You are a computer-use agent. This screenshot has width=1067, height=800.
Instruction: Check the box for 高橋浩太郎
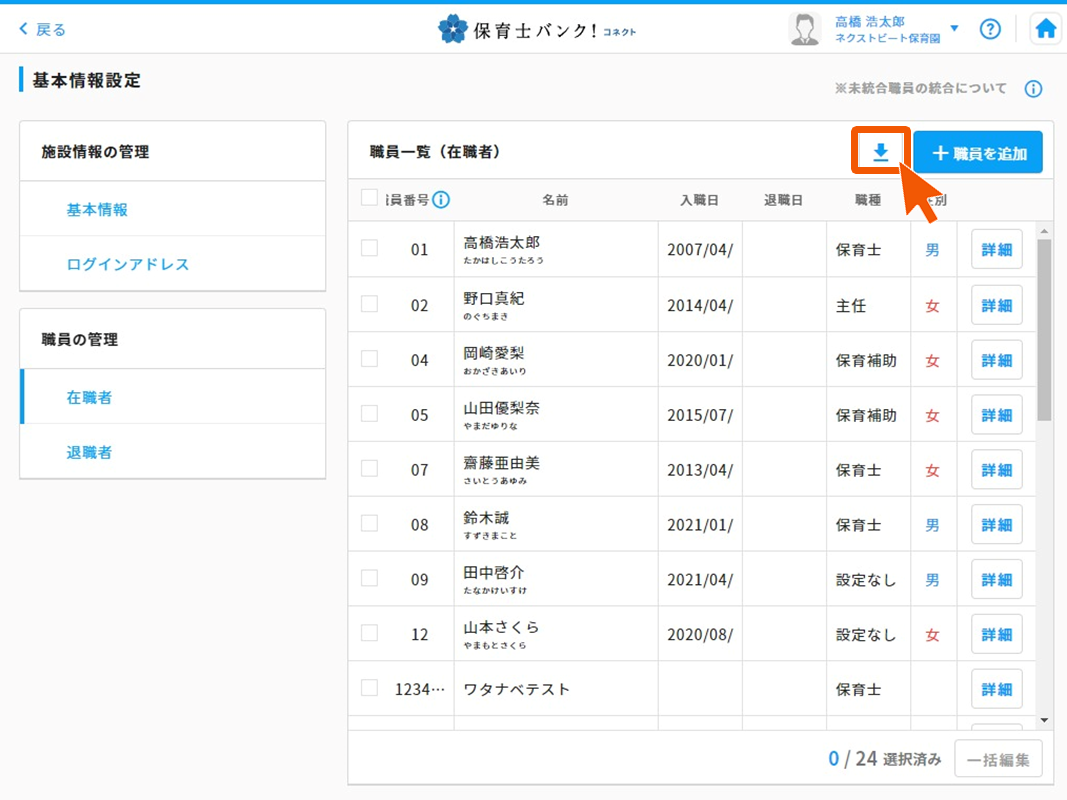[x=369, y=248]
